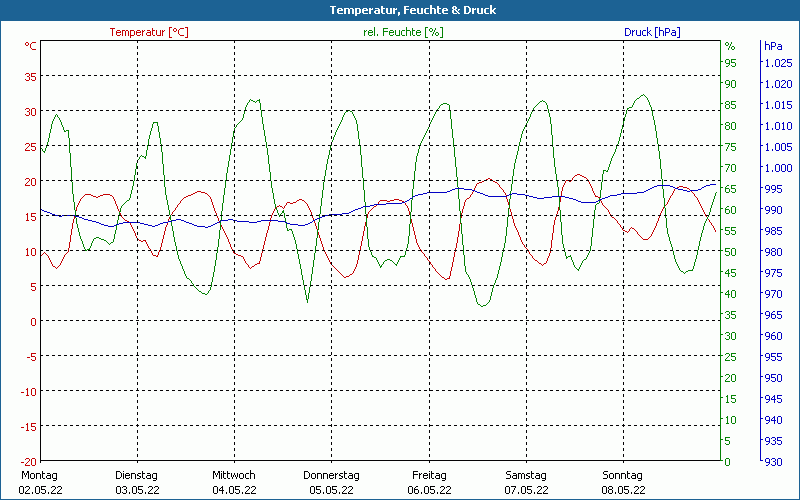The image size is (800, 500).
Task: Click the '970' pressure axis tick
Action: click(x=773, y=294)
